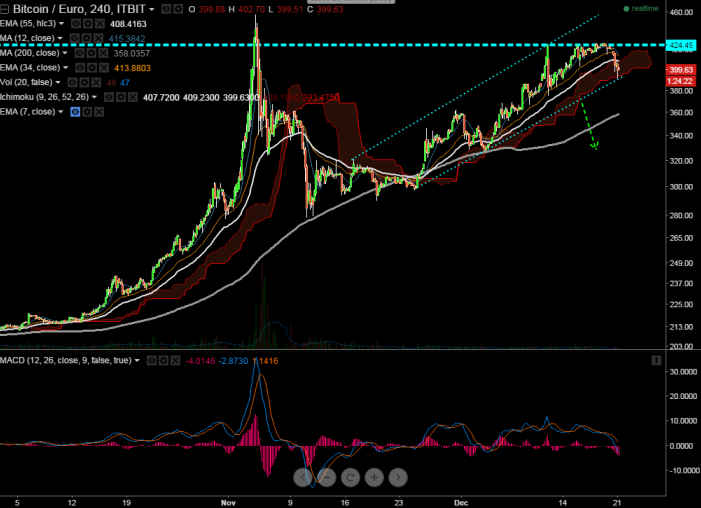Click the orange 413.8803 EMA value
The image size is (701, 508).
(x=133, y=68)
